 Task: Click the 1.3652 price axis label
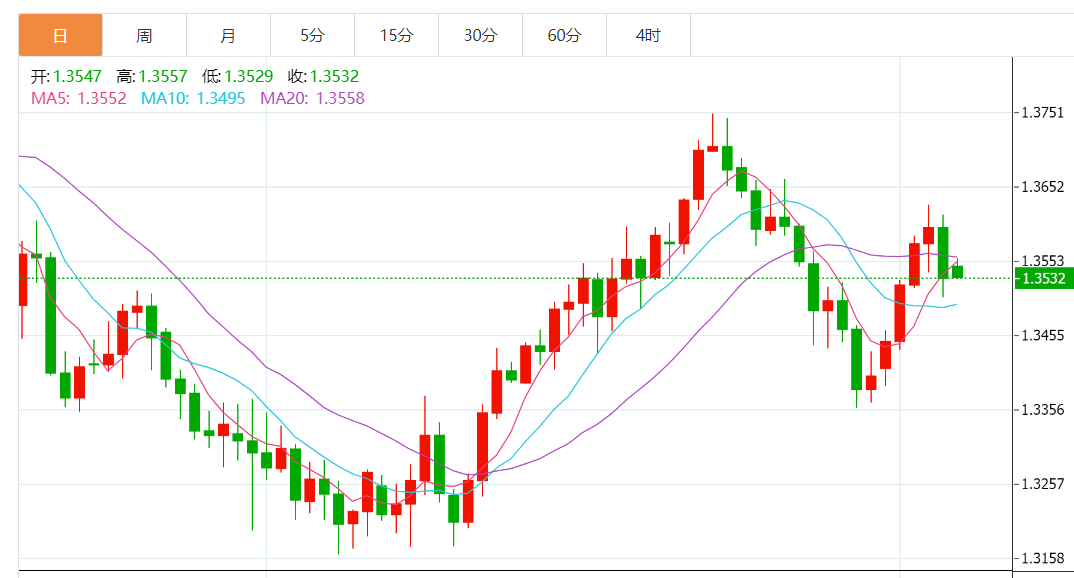(1042, 186)
